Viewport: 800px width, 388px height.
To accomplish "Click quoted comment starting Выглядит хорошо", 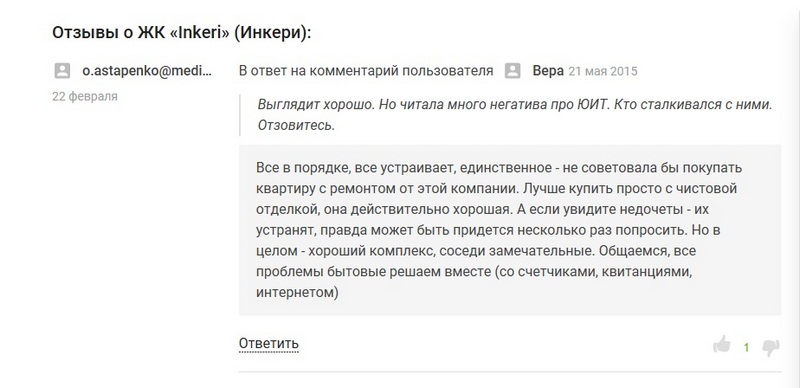I will click(515, 115).
